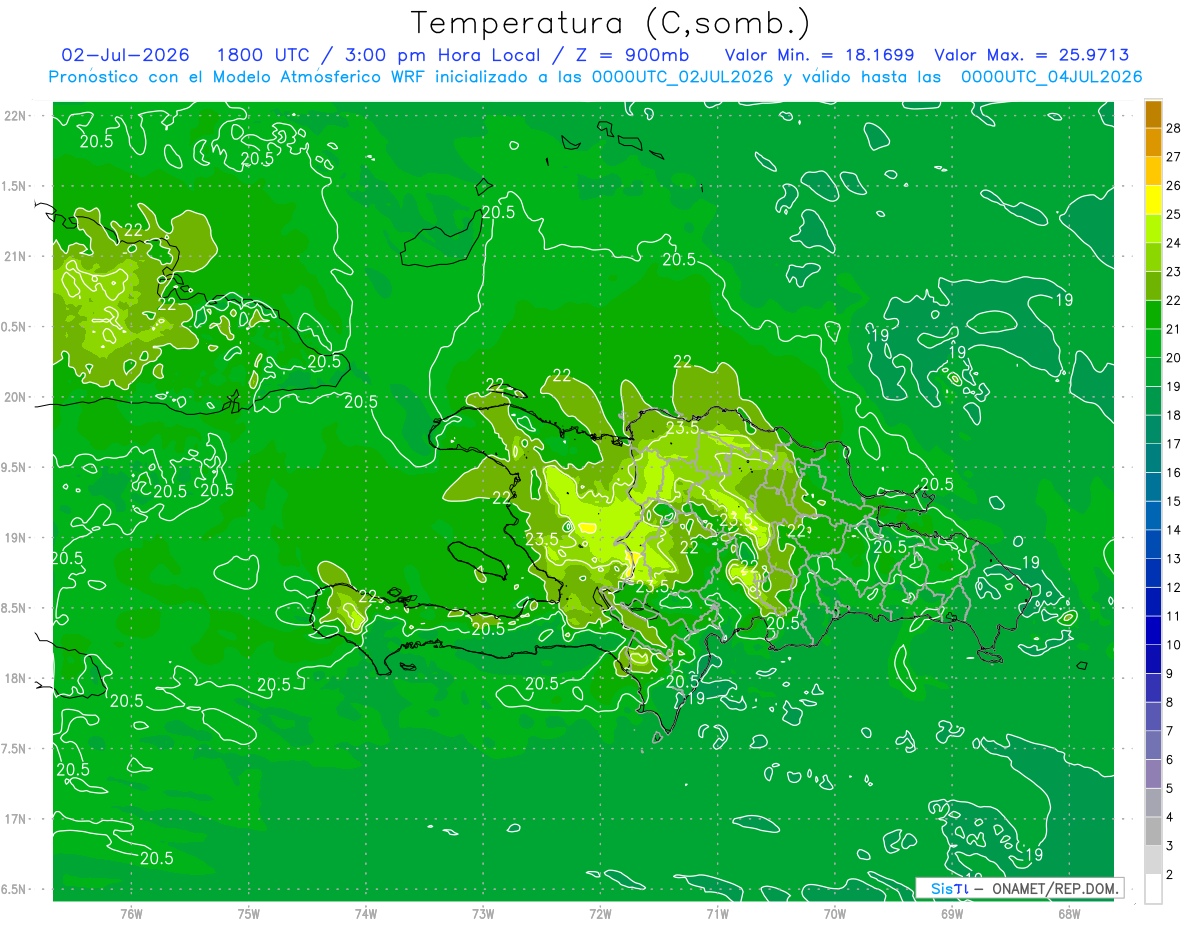Screen dimensions: 1200x927
Task: Click the purple legend swatch between 5 and 6
Action: point(1153,774)
